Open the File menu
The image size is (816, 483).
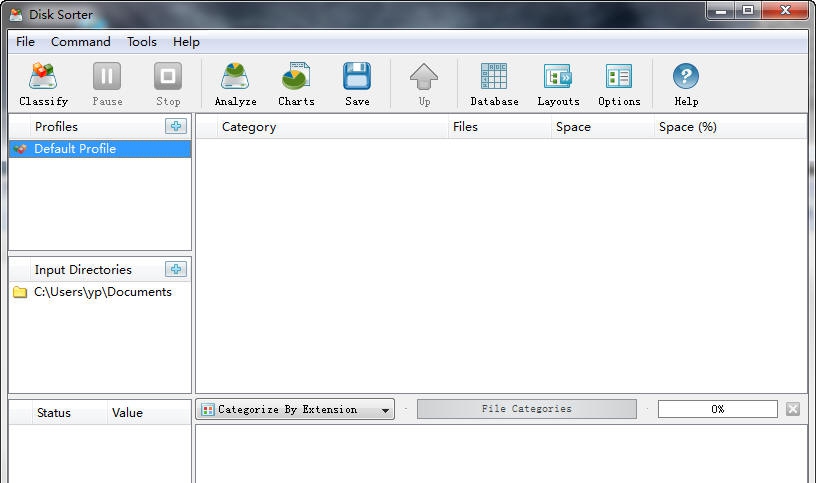(x=26, y=42)
